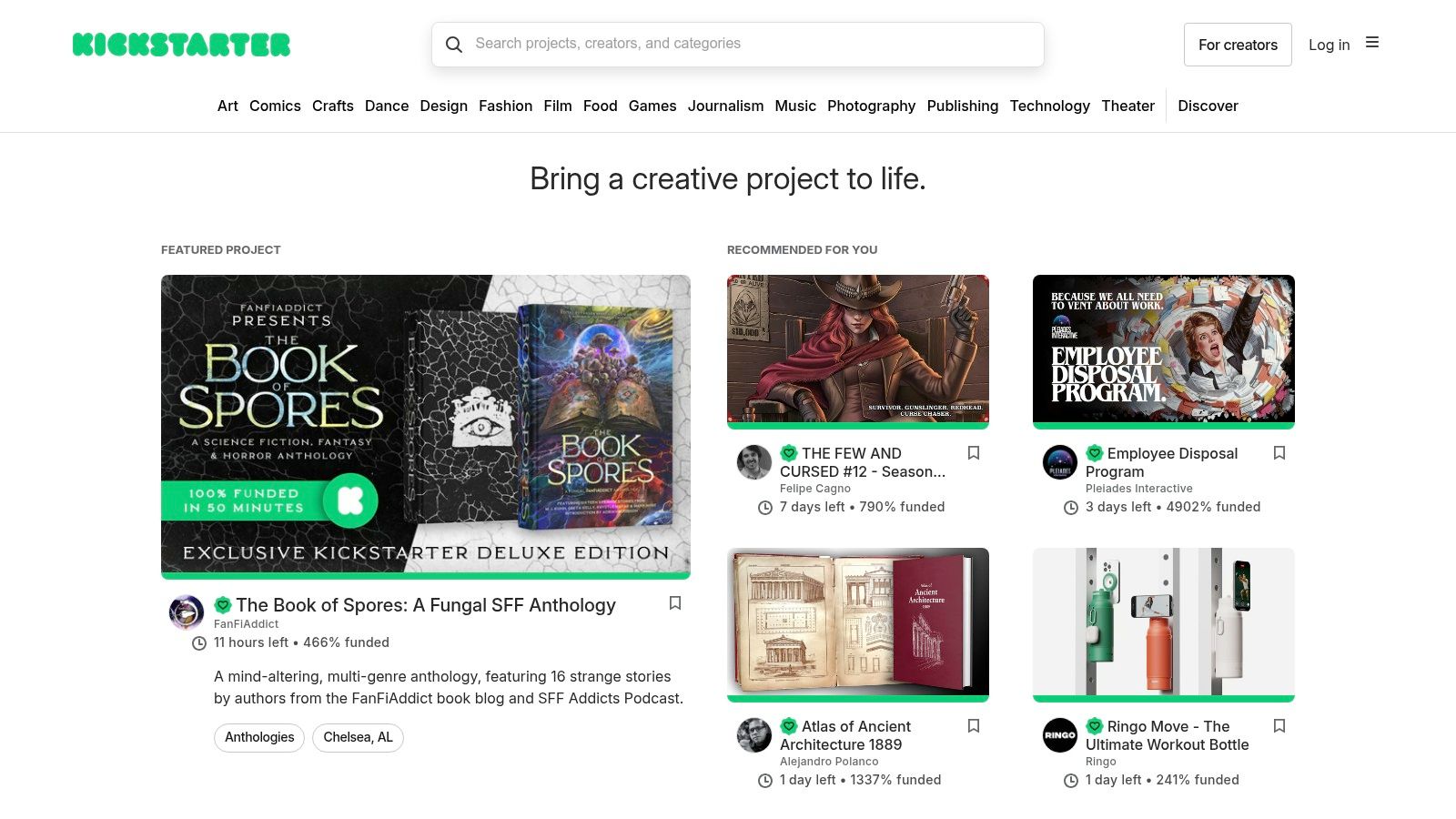Bookmark The Book of Spores project
The image size is (1456, 819).
pos(675,603)
